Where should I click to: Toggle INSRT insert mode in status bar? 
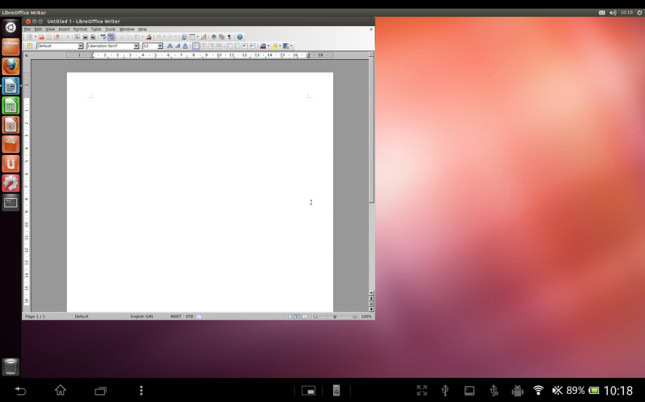click(175, 316)
